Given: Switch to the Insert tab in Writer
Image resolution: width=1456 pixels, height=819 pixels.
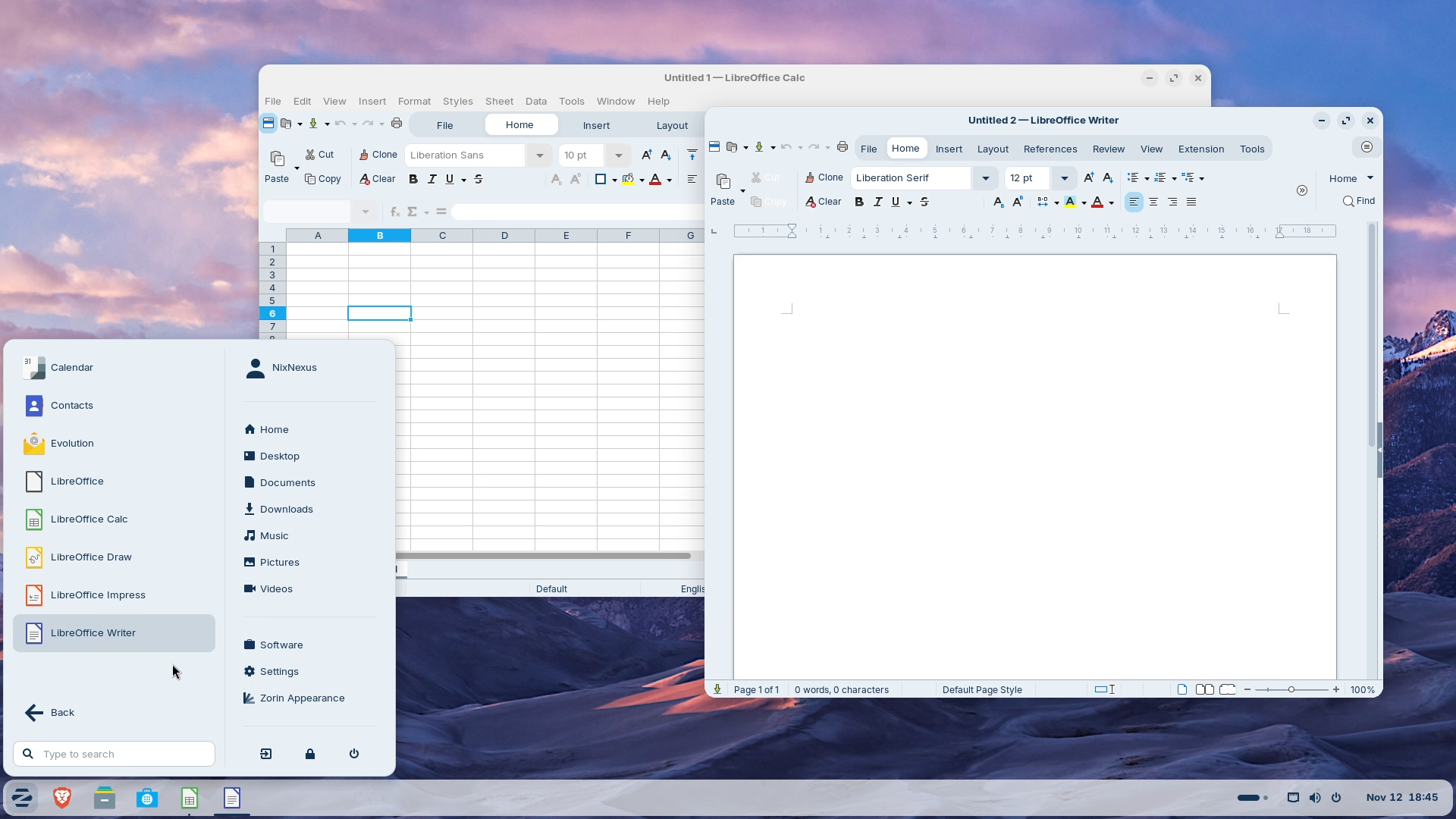Looking at the screenshot, I should tap(949, 149).
